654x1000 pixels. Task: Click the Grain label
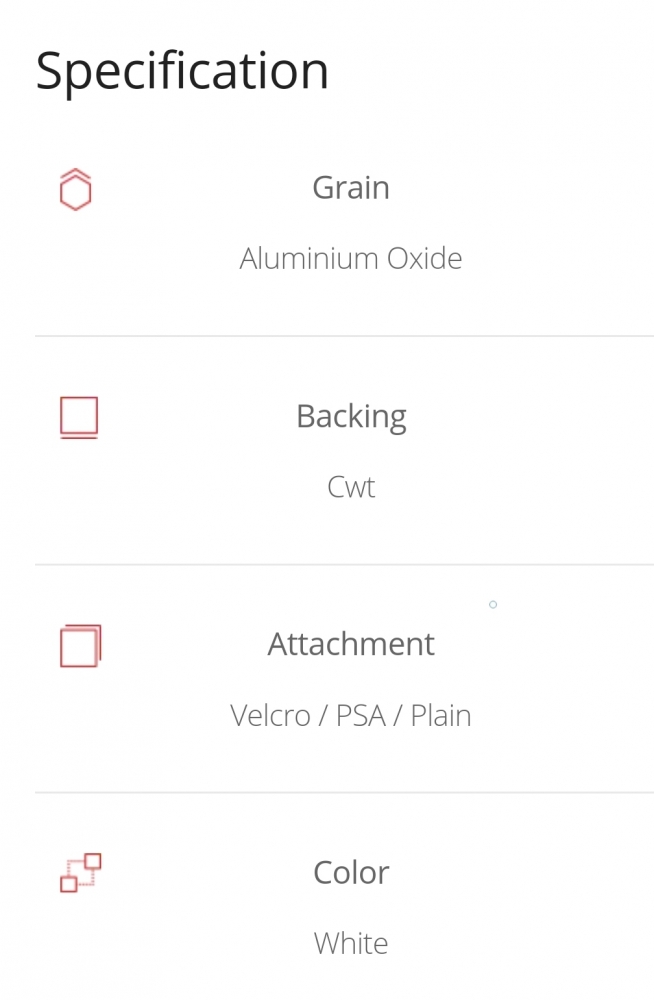click(351, 188)
